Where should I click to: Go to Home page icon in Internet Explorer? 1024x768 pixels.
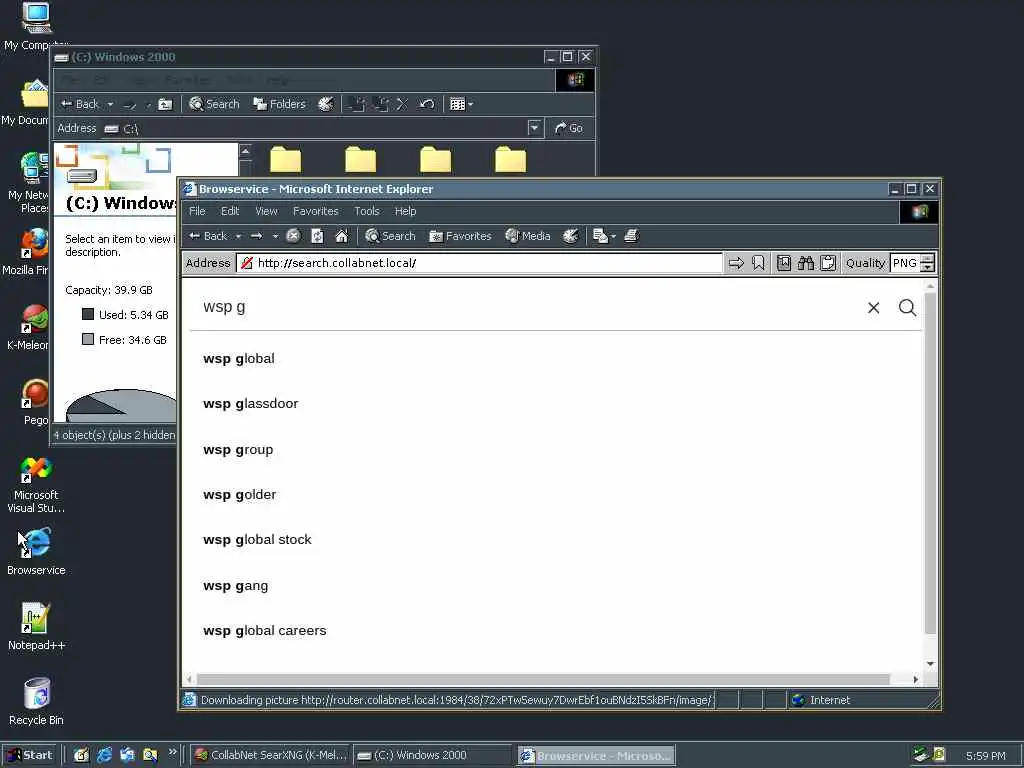[342, 236]
